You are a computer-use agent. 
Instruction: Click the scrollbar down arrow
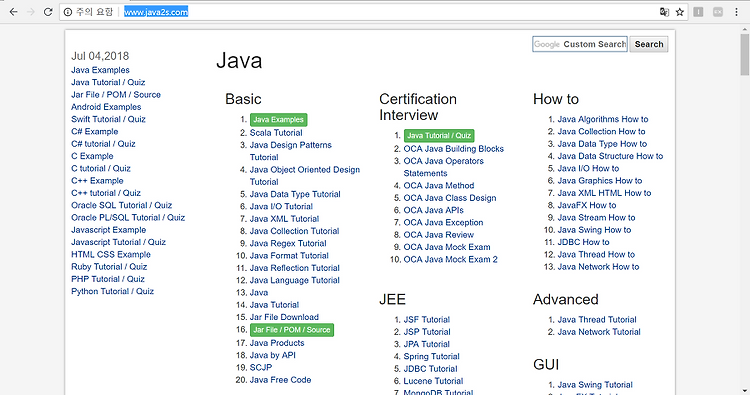click(745, 391)
